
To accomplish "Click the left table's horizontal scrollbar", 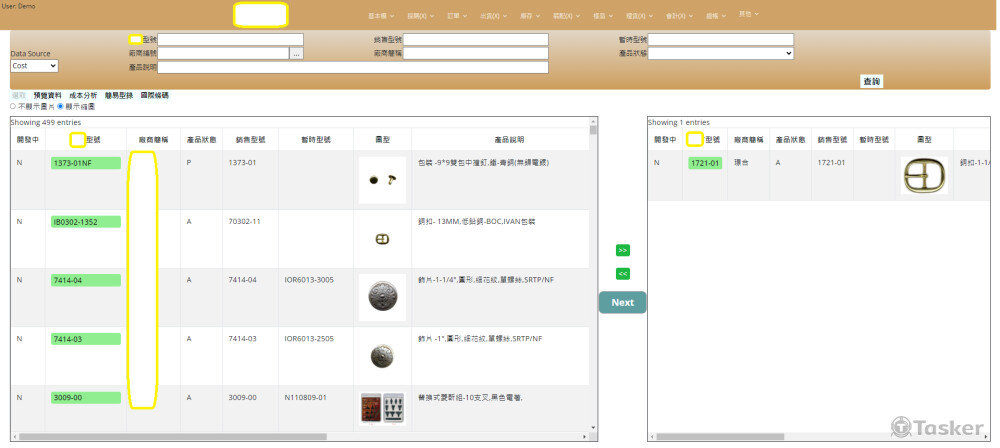I will click(x=172, y=437).
